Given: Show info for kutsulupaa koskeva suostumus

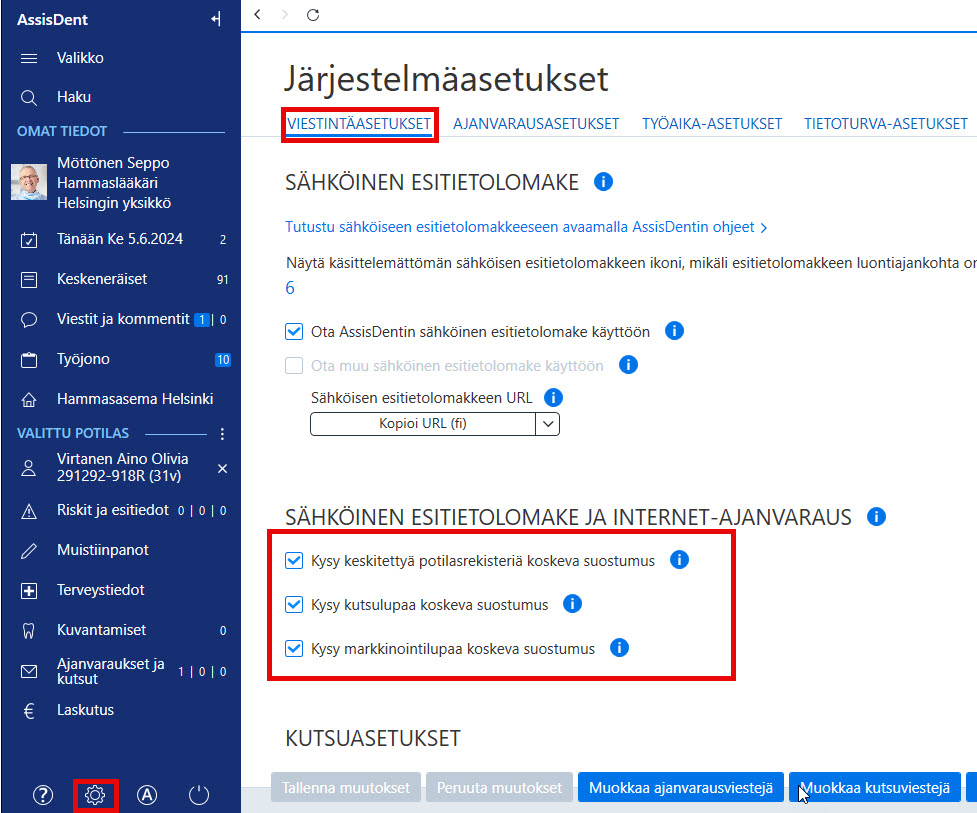Looking at the screenshot, I should [572, 604].
